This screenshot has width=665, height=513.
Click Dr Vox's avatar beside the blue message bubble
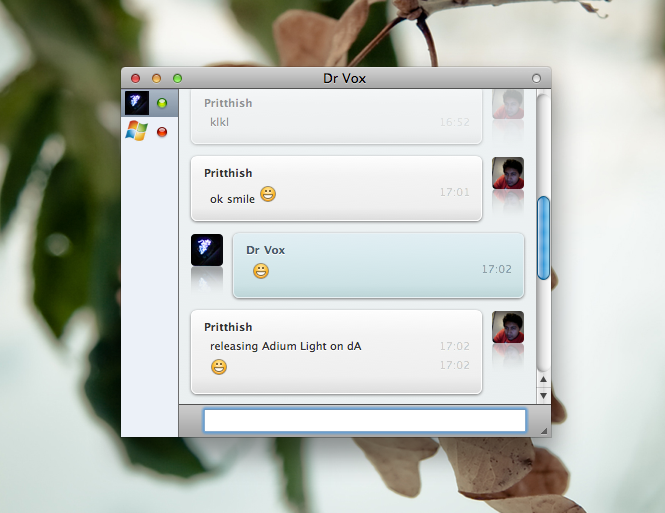coord(207,250)
